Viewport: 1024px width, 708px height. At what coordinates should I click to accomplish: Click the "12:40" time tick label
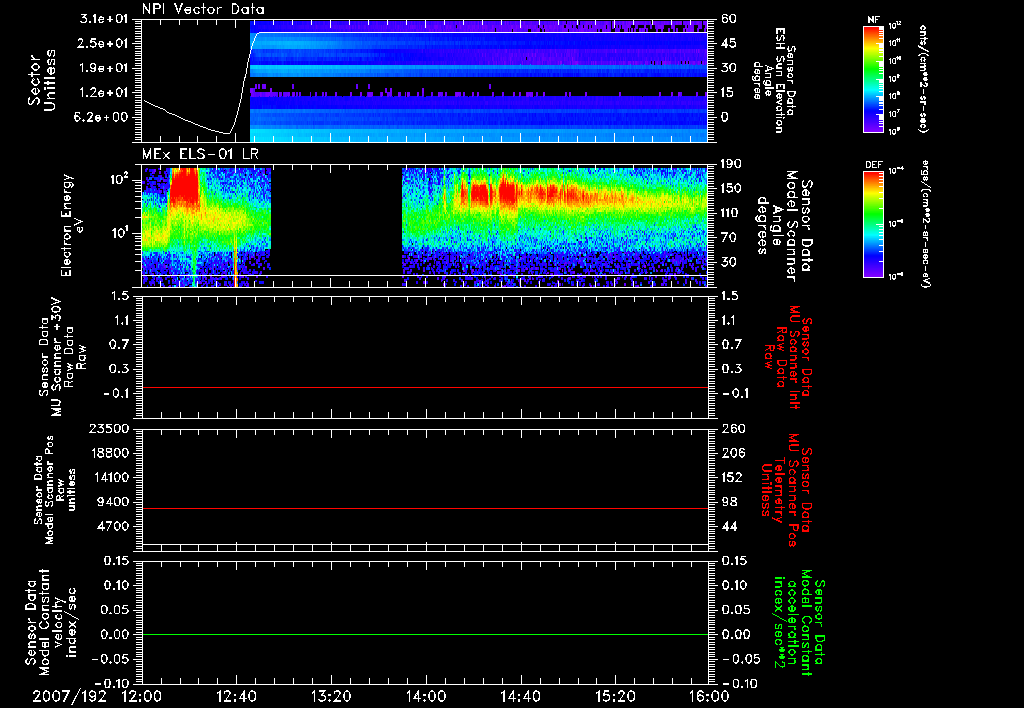[x=236, y=696]
